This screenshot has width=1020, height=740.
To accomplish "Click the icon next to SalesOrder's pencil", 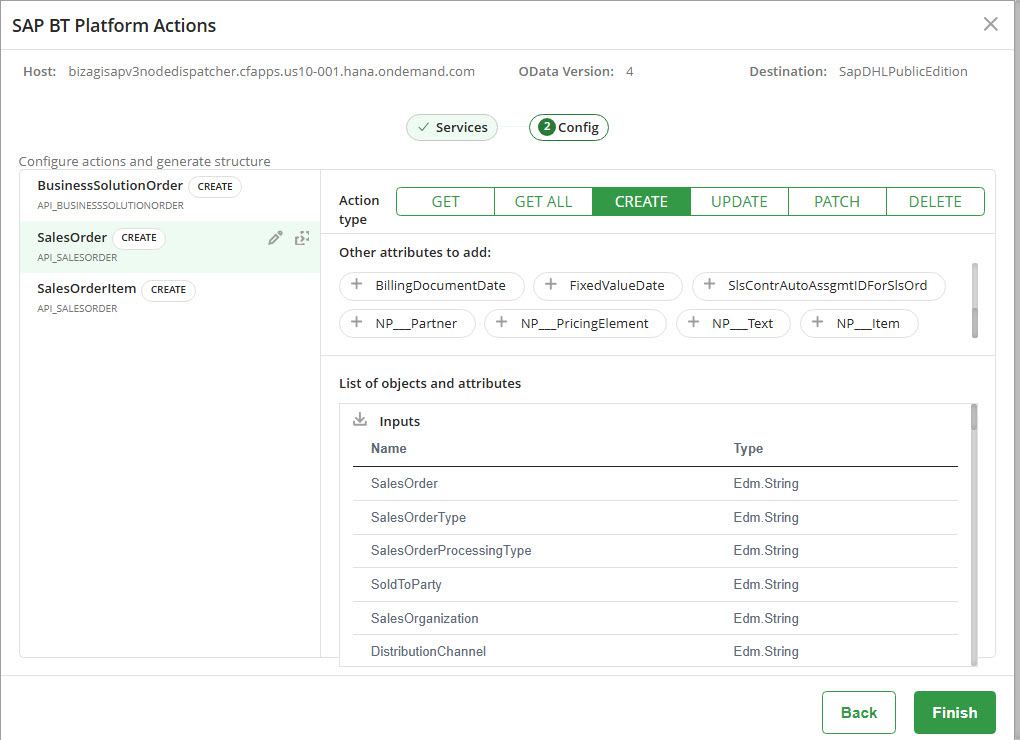I will pos(302,238).
